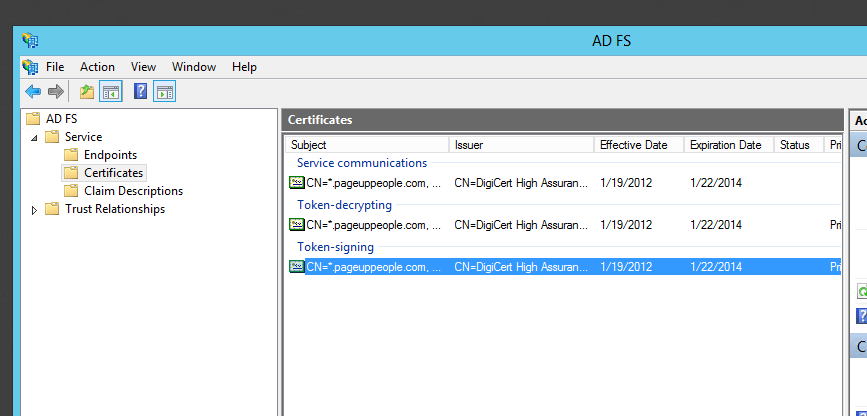Image resolution: width=867 pixels, height=416 pixels.
Task: Click the Back arrow toolbar icon
Action: click(x=33, y=91)
